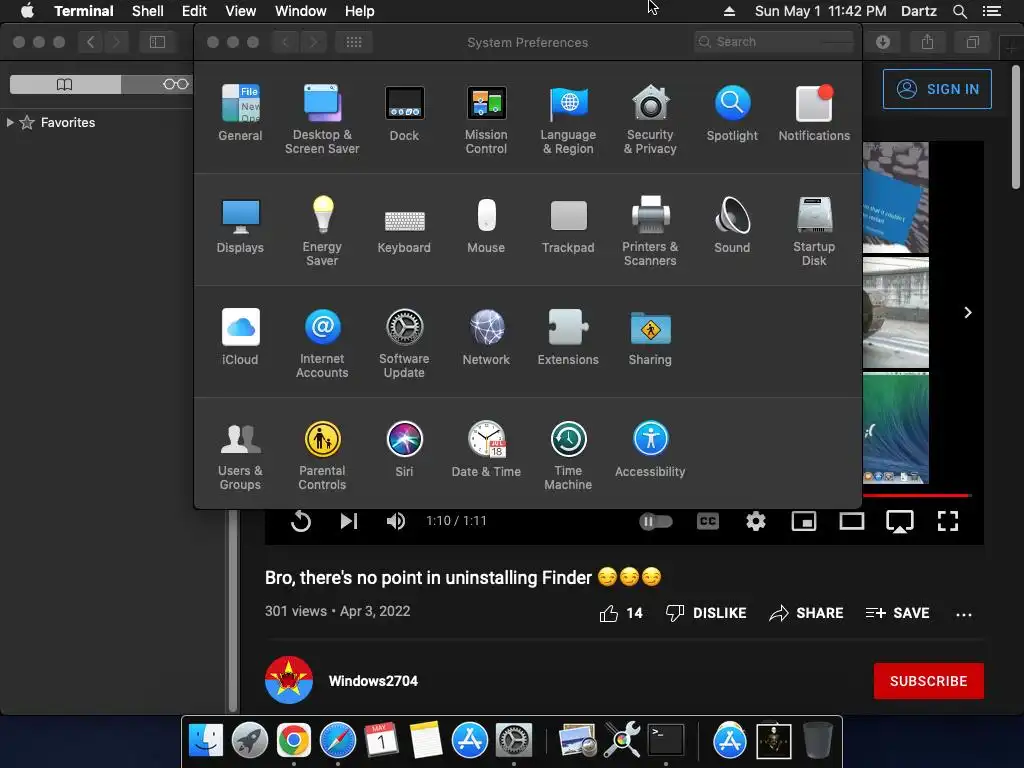Open Mission Control preferences
The image size is (1024, 768).
[x=486, y=119]
